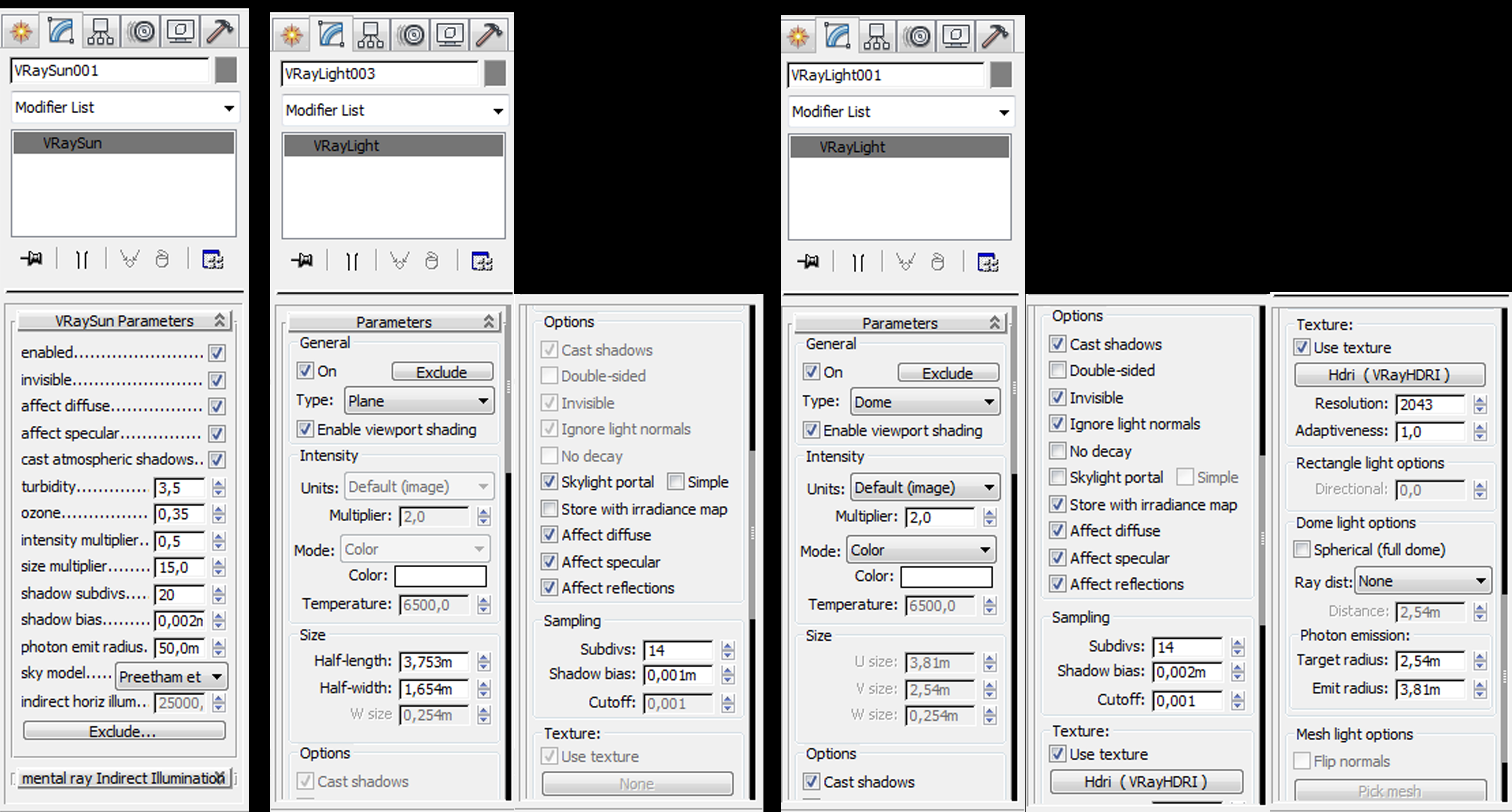The width and height of the screenshot is (1512, 812).
Task: Open Type dropdown showing Dome
Action: [924, 402]
